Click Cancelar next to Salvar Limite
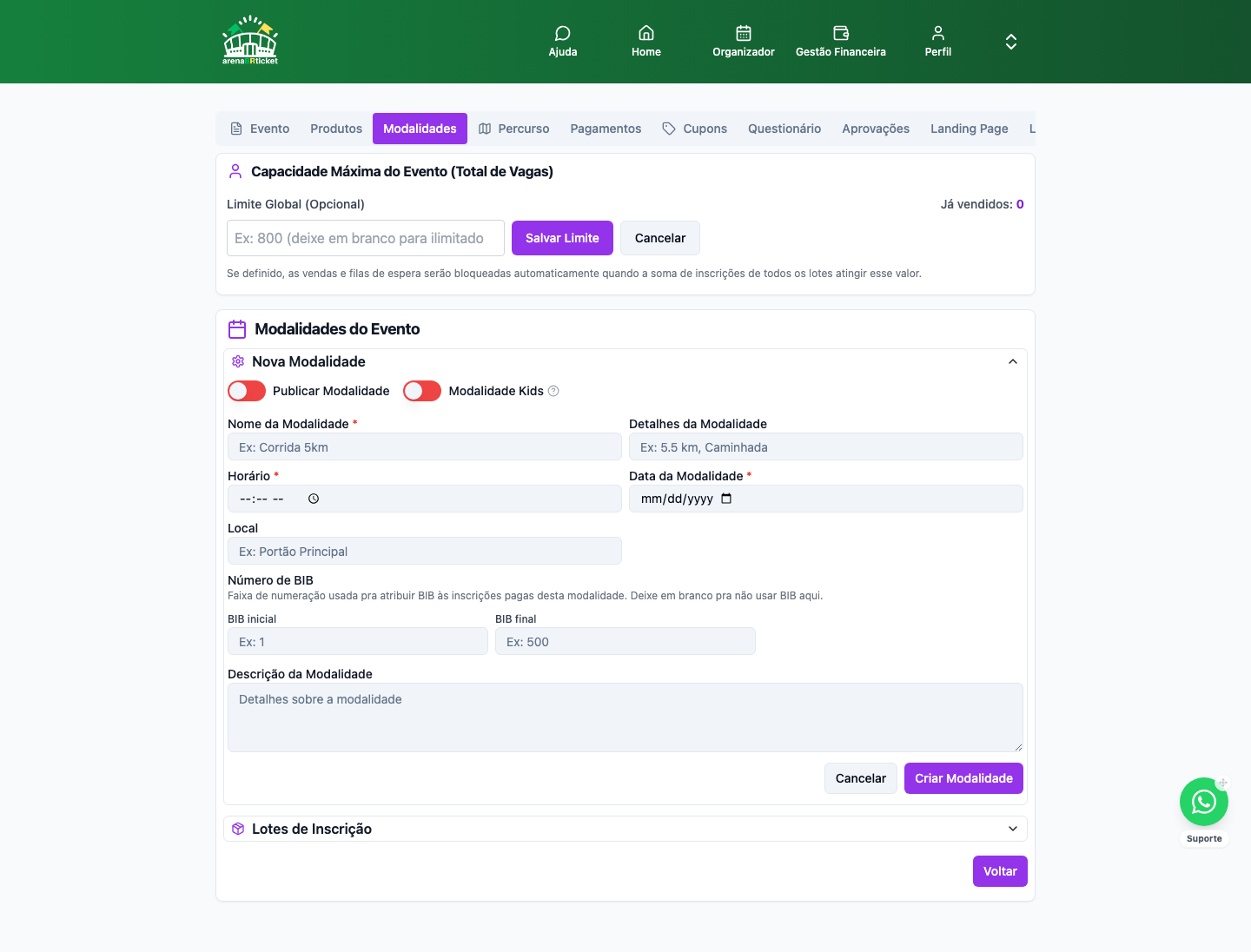Viewport: 1251px width, 952px height. [x=660, y=238]
